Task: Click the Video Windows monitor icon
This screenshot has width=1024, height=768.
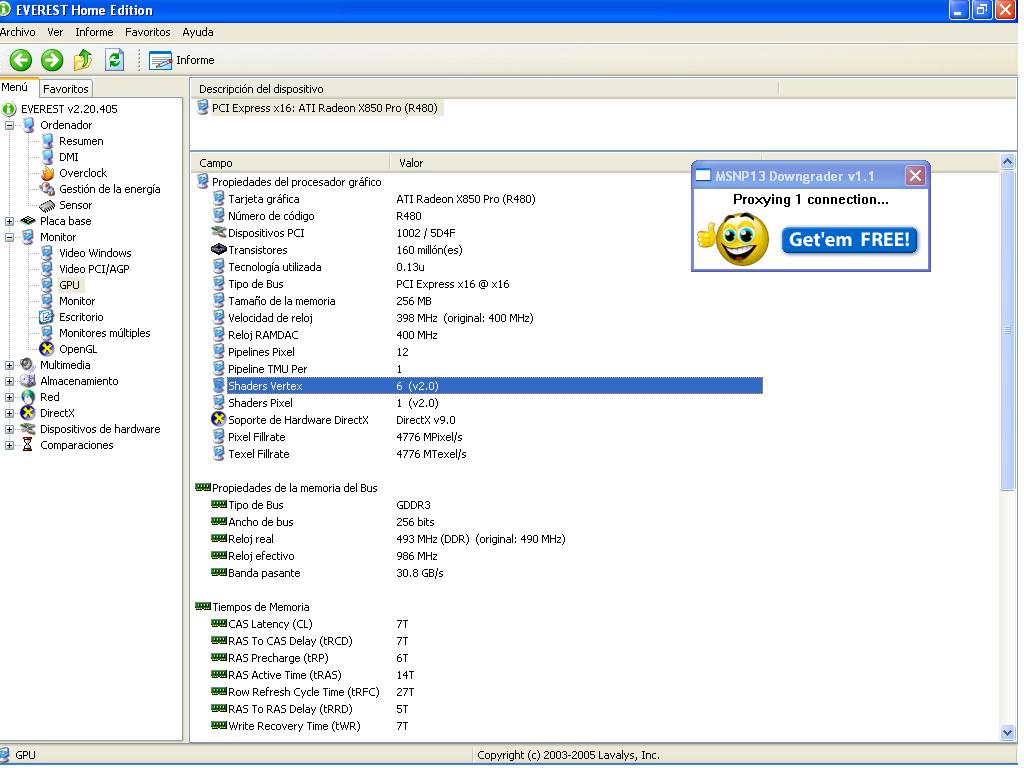Action: [47, 253]
